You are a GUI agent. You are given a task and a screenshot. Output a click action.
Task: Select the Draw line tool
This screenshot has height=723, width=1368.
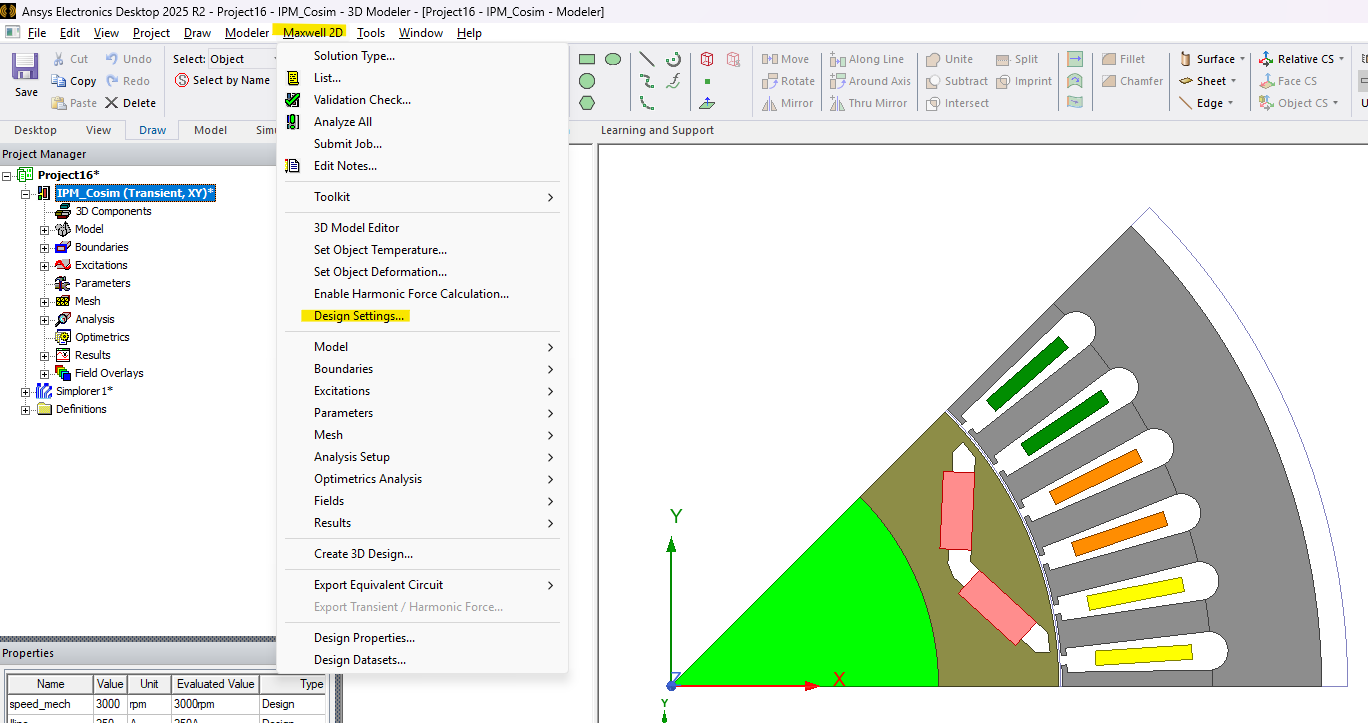click(647, 59)
